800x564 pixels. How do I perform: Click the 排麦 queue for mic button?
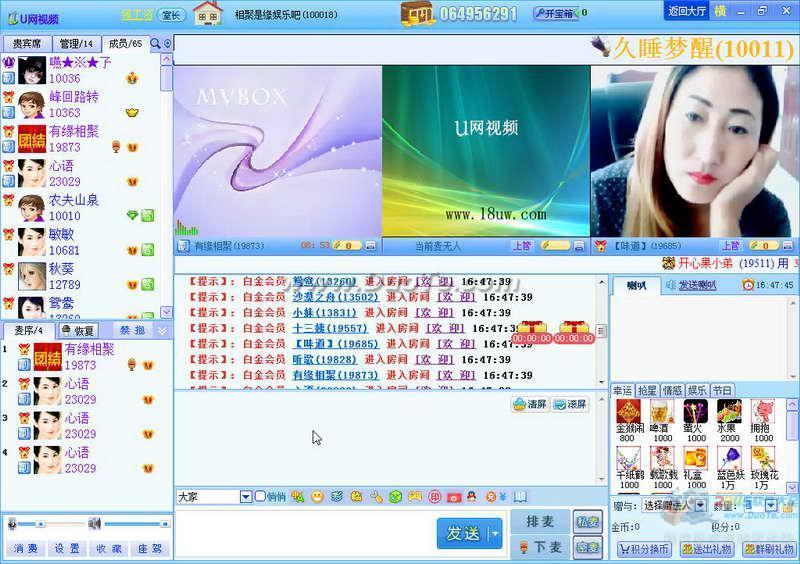(540, 522)
